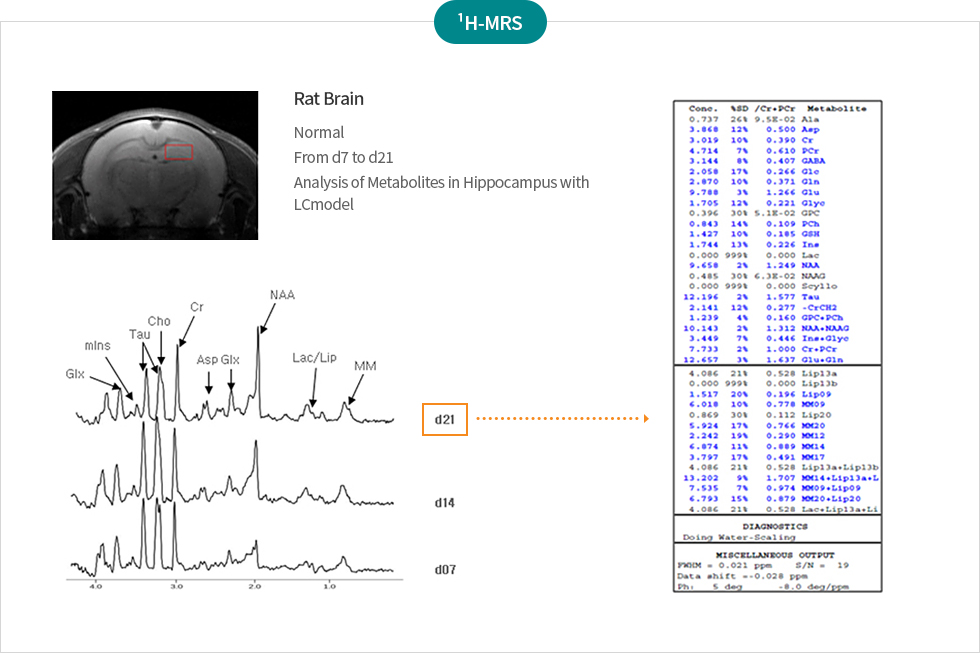980x653 pixels.
Task: Select the d14 spectrum label
Action: click(x=445, y=503)
